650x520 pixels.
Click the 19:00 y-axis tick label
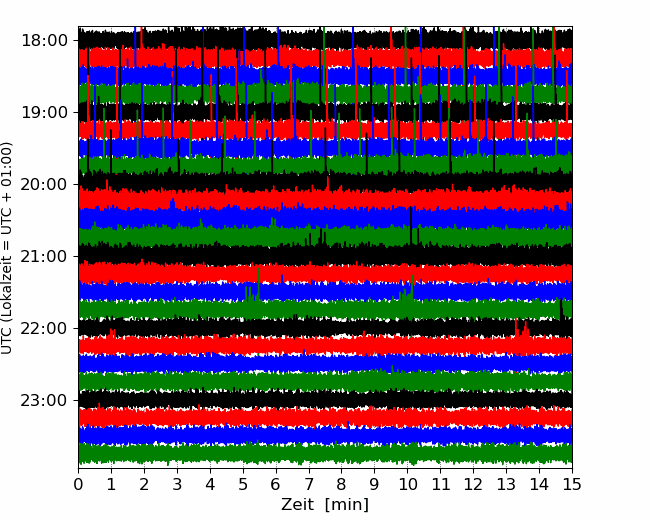pyautogui.click(x=44, y=112)
